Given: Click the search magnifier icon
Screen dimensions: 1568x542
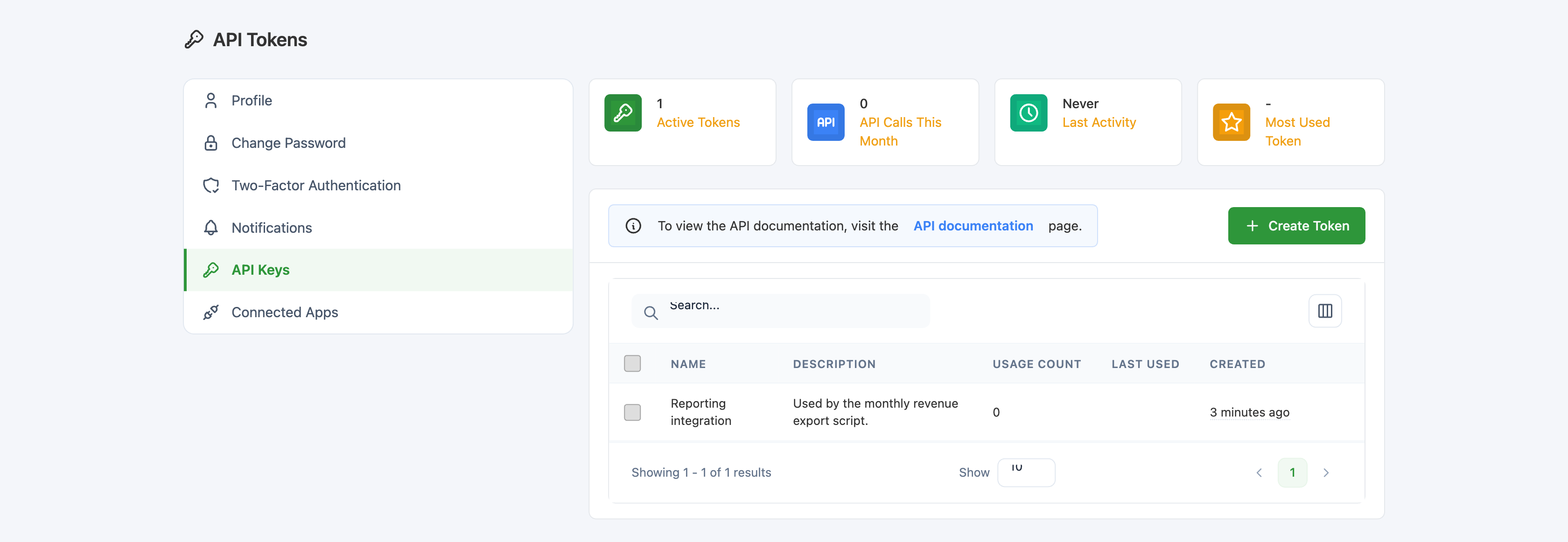Looking at the screenshot, I should pos(651,313).
